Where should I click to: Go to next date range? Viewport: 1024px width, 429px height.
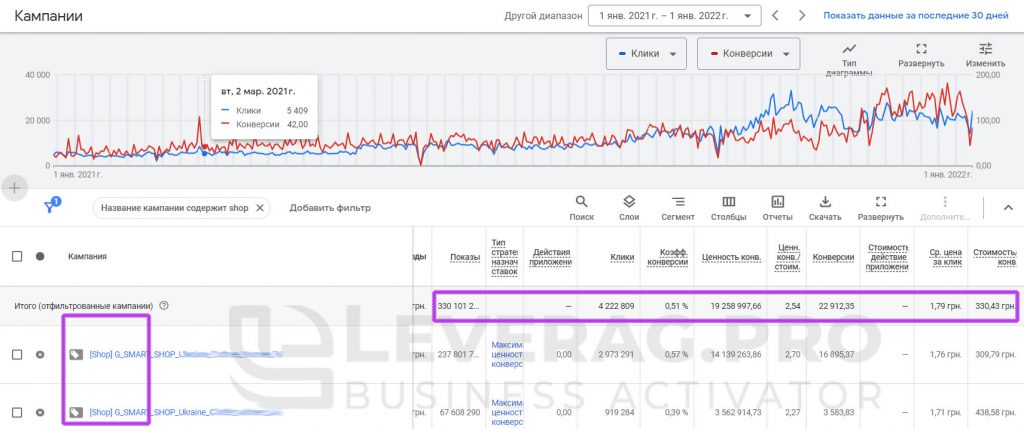pyautogui.click(x=802, y=16)
